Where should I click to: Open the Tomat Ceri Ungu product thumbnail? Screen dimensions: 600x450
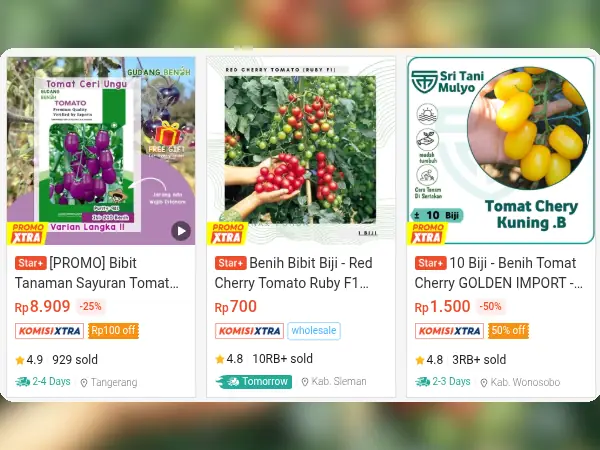point(101,151)
